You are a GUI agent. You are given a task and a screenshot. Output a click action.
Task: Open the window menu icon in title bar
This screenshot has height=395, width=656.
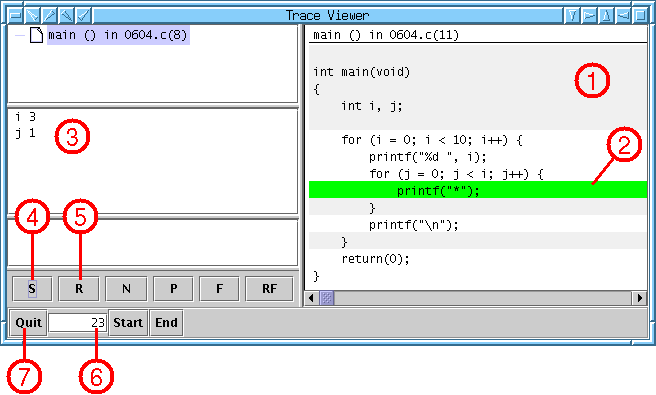[15, 16]
